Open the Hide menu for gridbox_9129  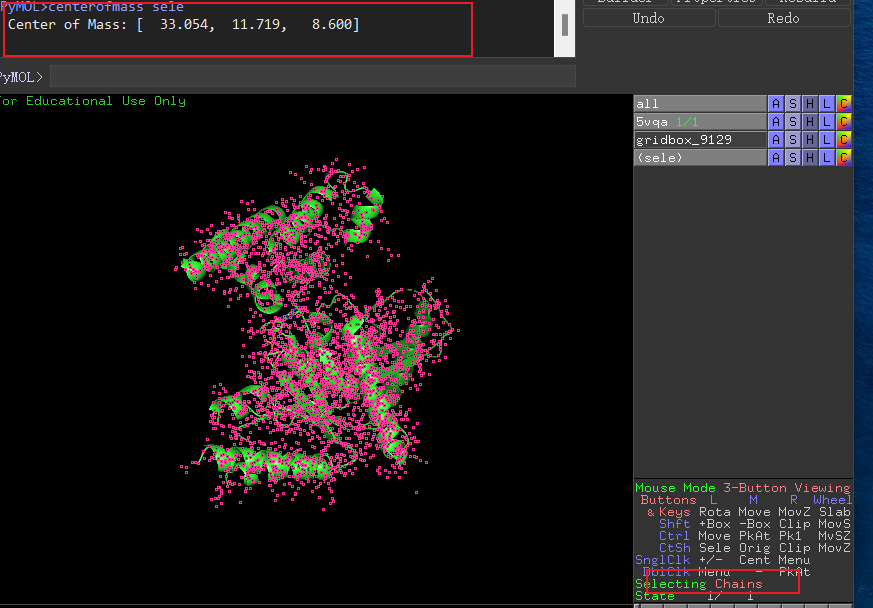pyautogui.click(x=810, y=140)
